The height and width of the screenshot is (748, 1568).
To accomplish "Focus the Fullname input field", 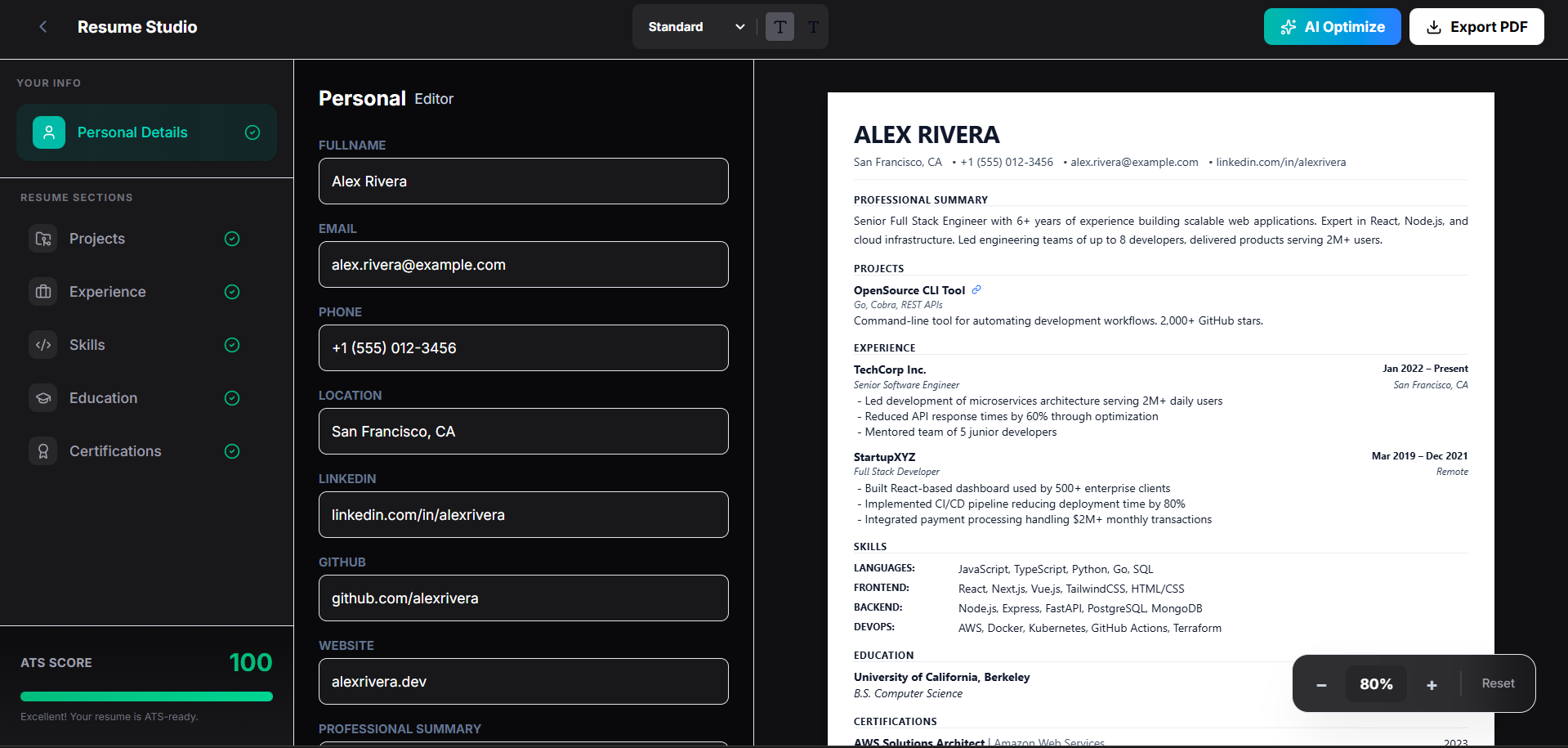I will [x=523, y=181].
